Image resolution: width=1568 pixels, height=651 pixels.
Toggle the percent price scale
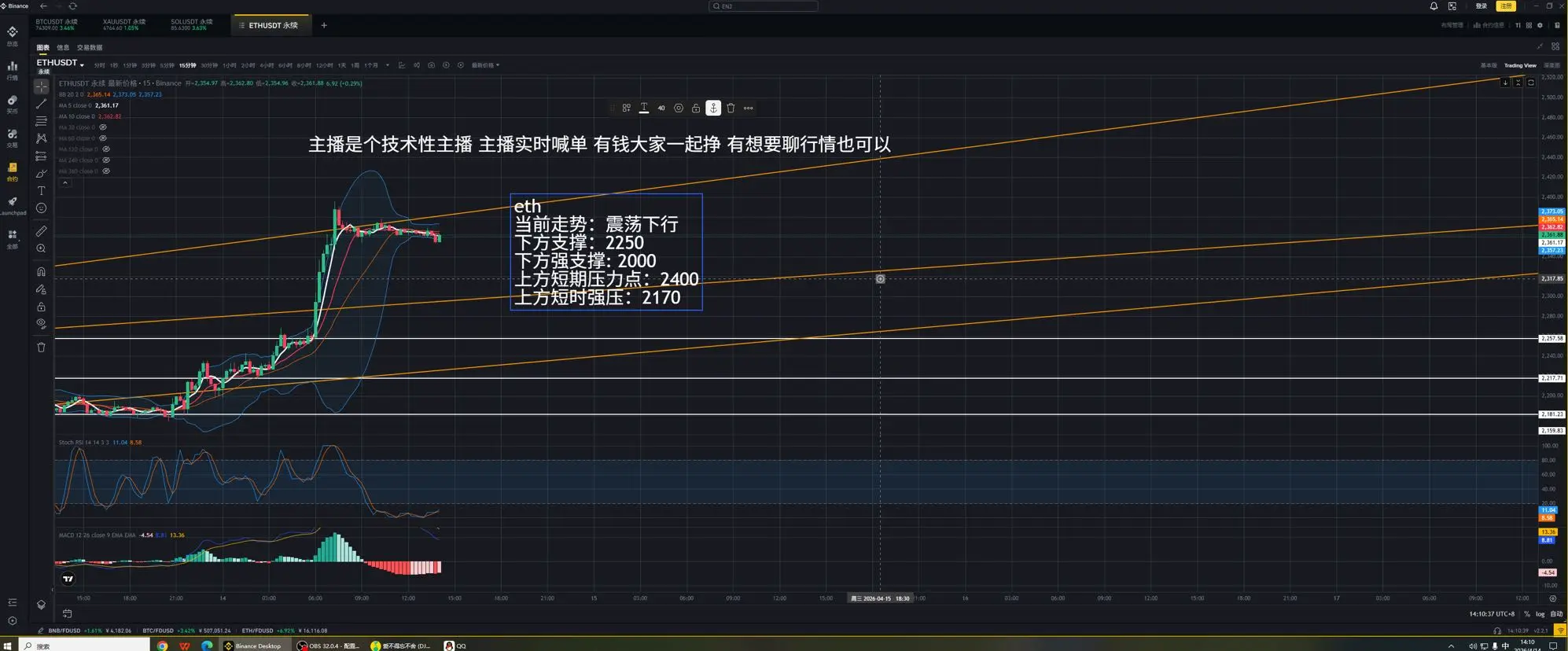click(1527, 614)
